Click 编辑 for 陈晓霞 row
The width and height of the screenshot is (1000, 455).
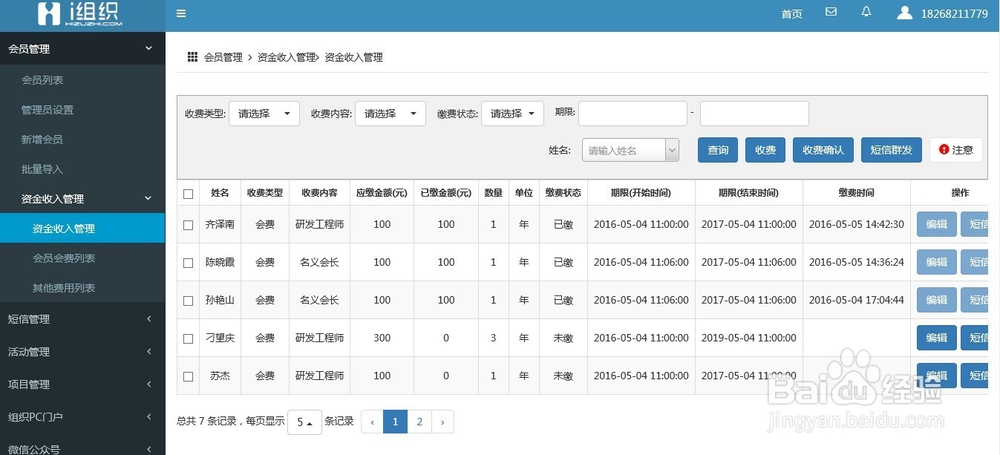(x=936, y=262)
